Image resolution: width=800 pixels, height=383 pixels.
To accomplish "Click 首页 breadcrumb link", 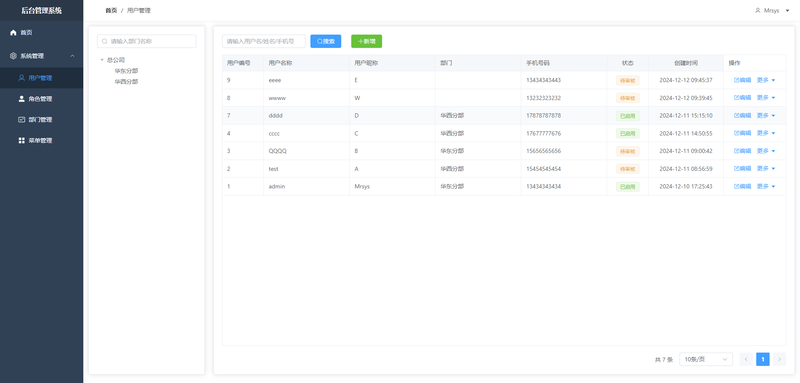I will point(111,10).
